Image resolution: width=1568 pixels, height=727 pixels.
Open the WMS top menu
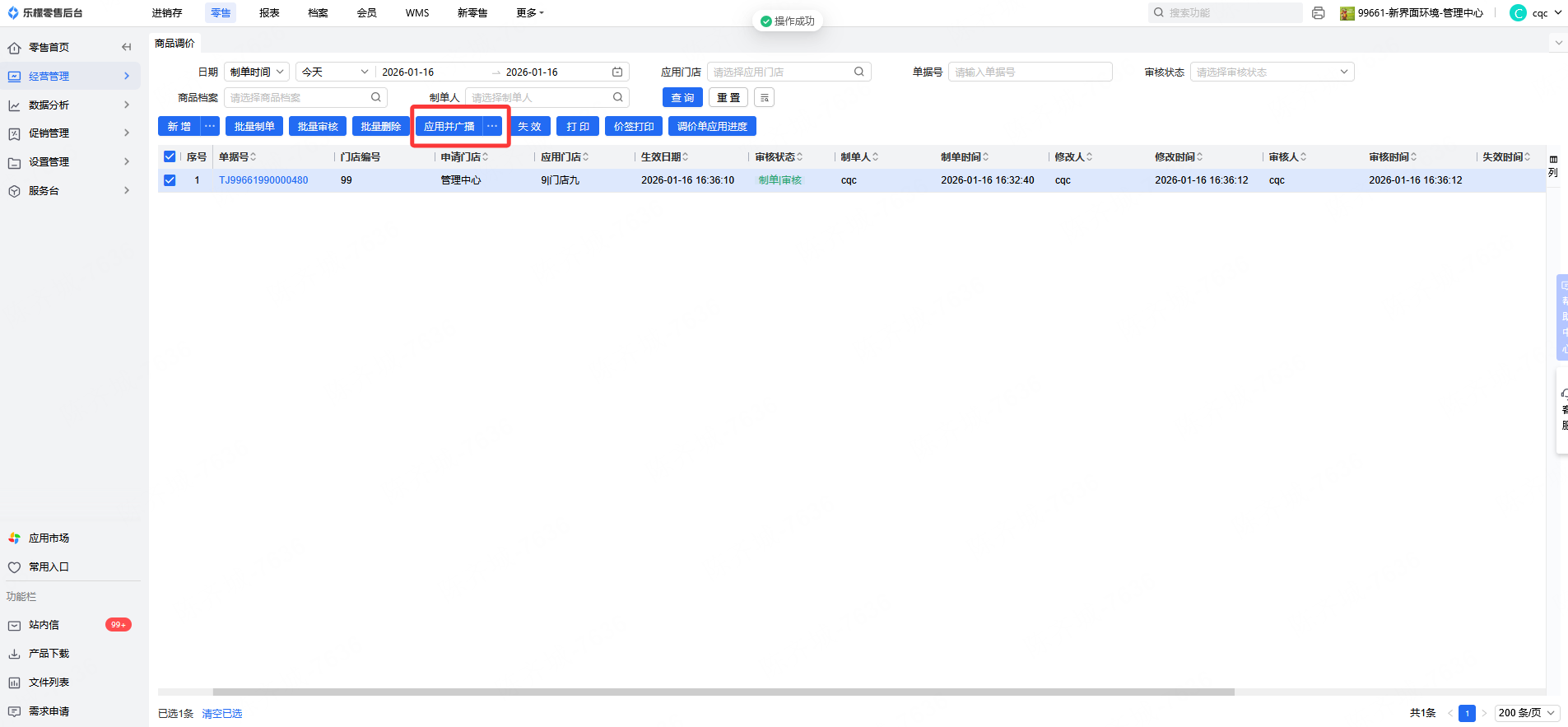(x=417, y=13)
